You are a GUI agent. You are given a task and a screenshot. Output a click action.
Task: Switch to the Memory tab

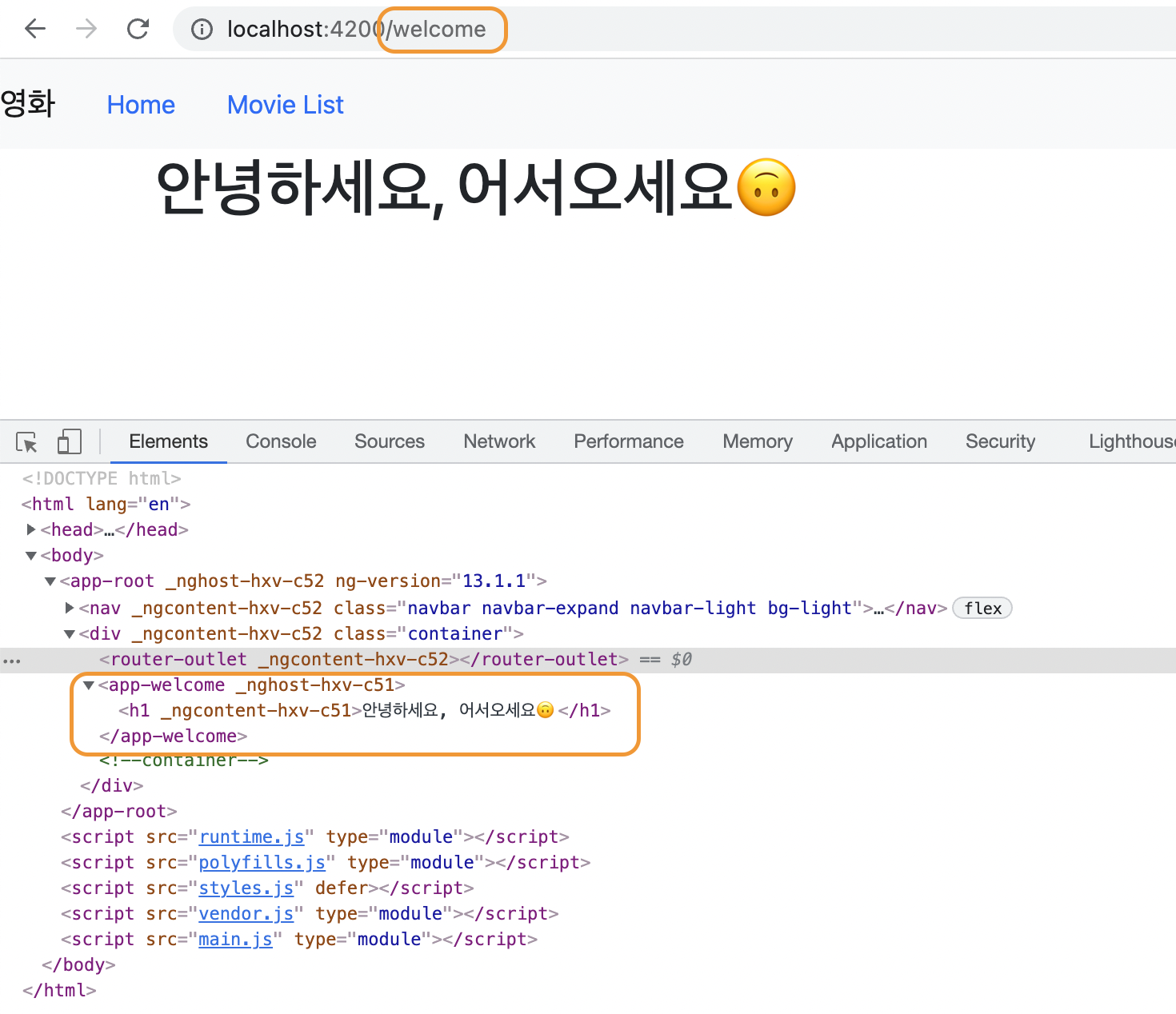point(758,441)
